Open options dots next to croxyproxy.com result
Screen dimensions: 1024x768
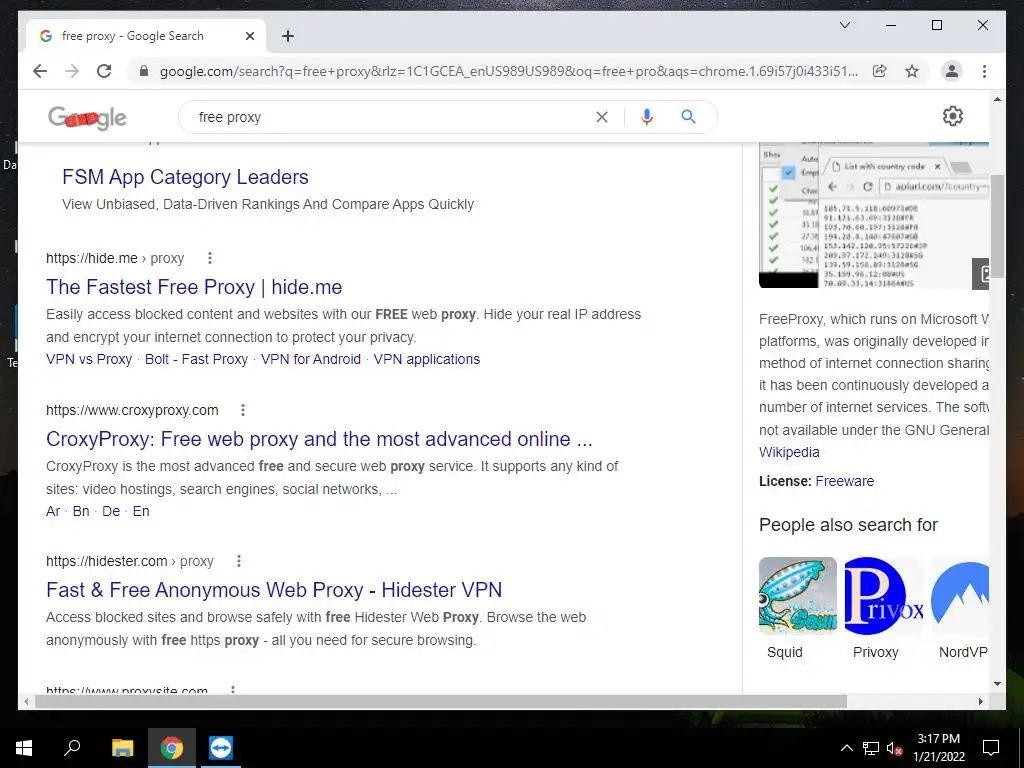[x=243, y=410]
